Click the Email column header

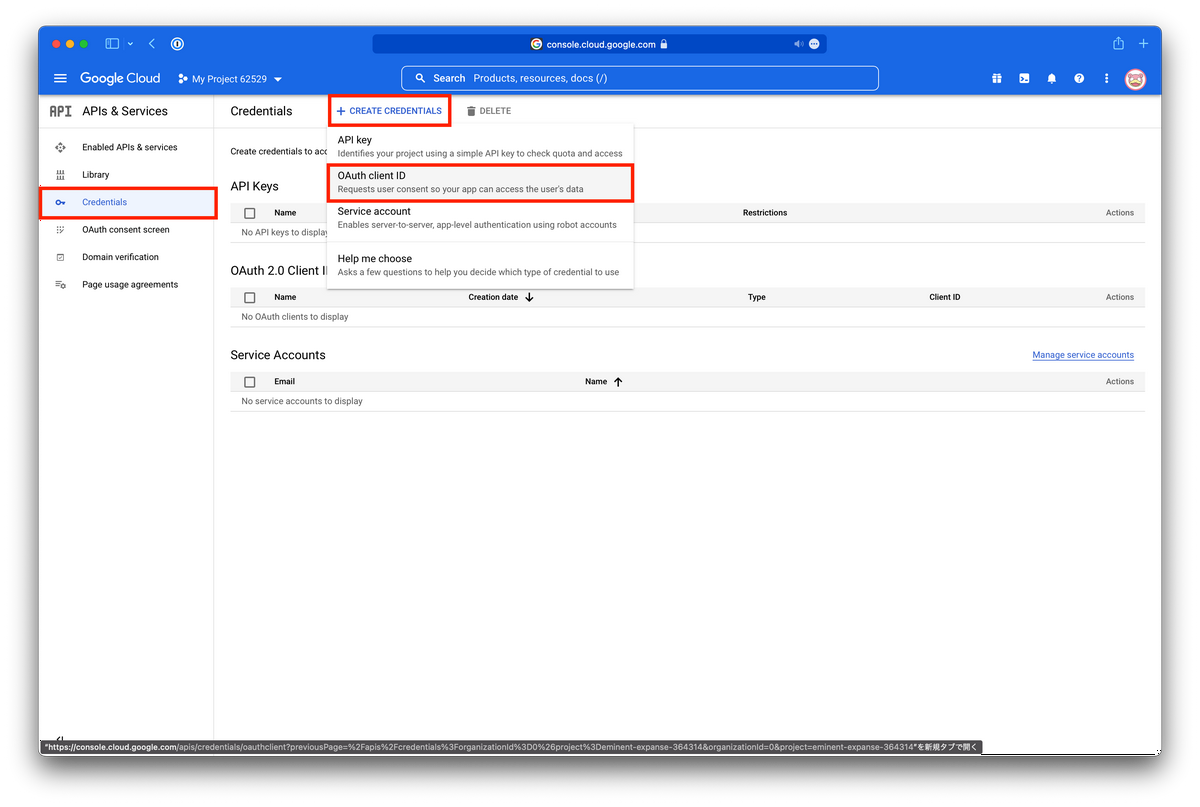coord(285,382)
